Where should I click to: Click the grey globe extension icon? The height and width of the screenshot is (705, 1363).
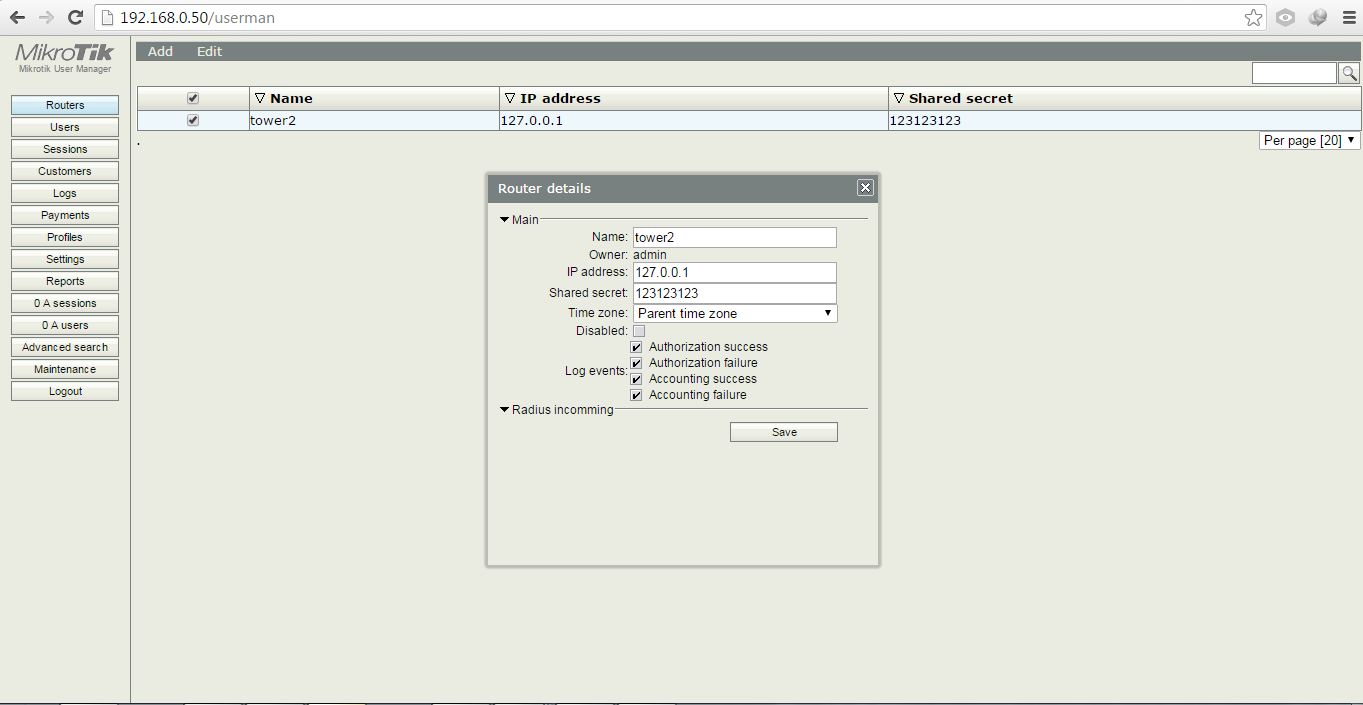[1317, 17]
